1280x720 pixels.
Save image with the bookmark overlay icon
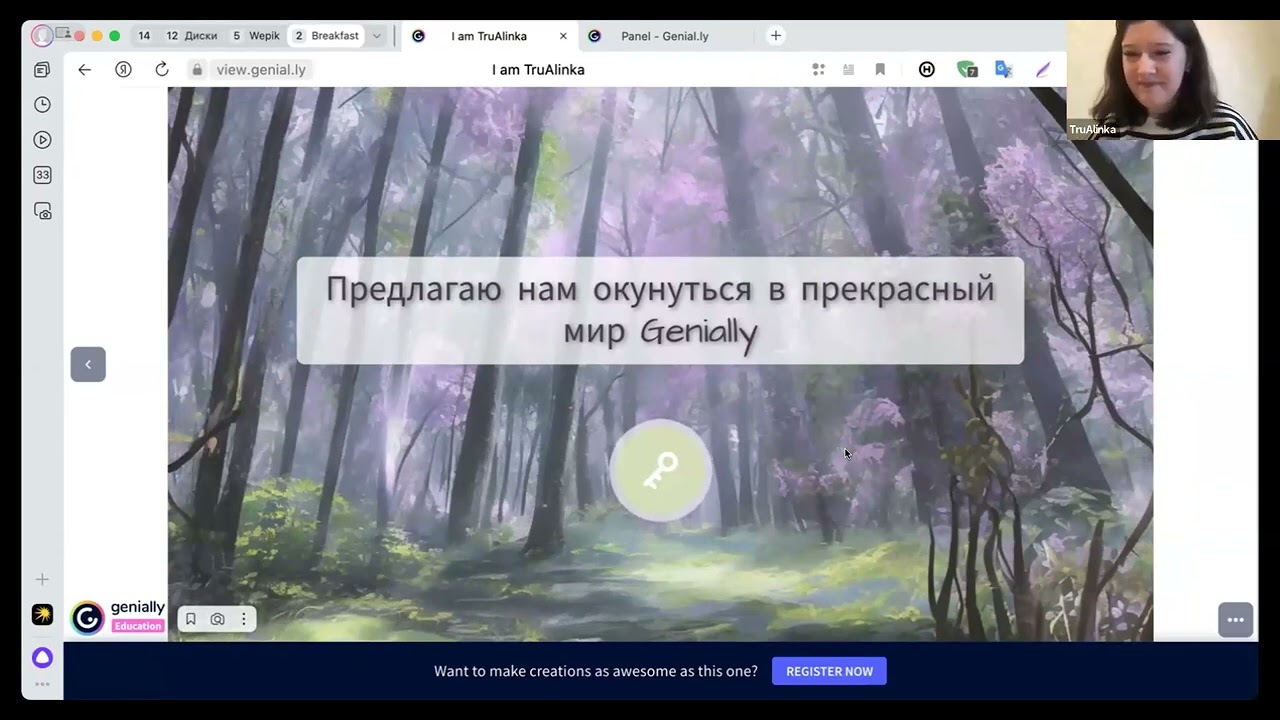tap(191, 619)
